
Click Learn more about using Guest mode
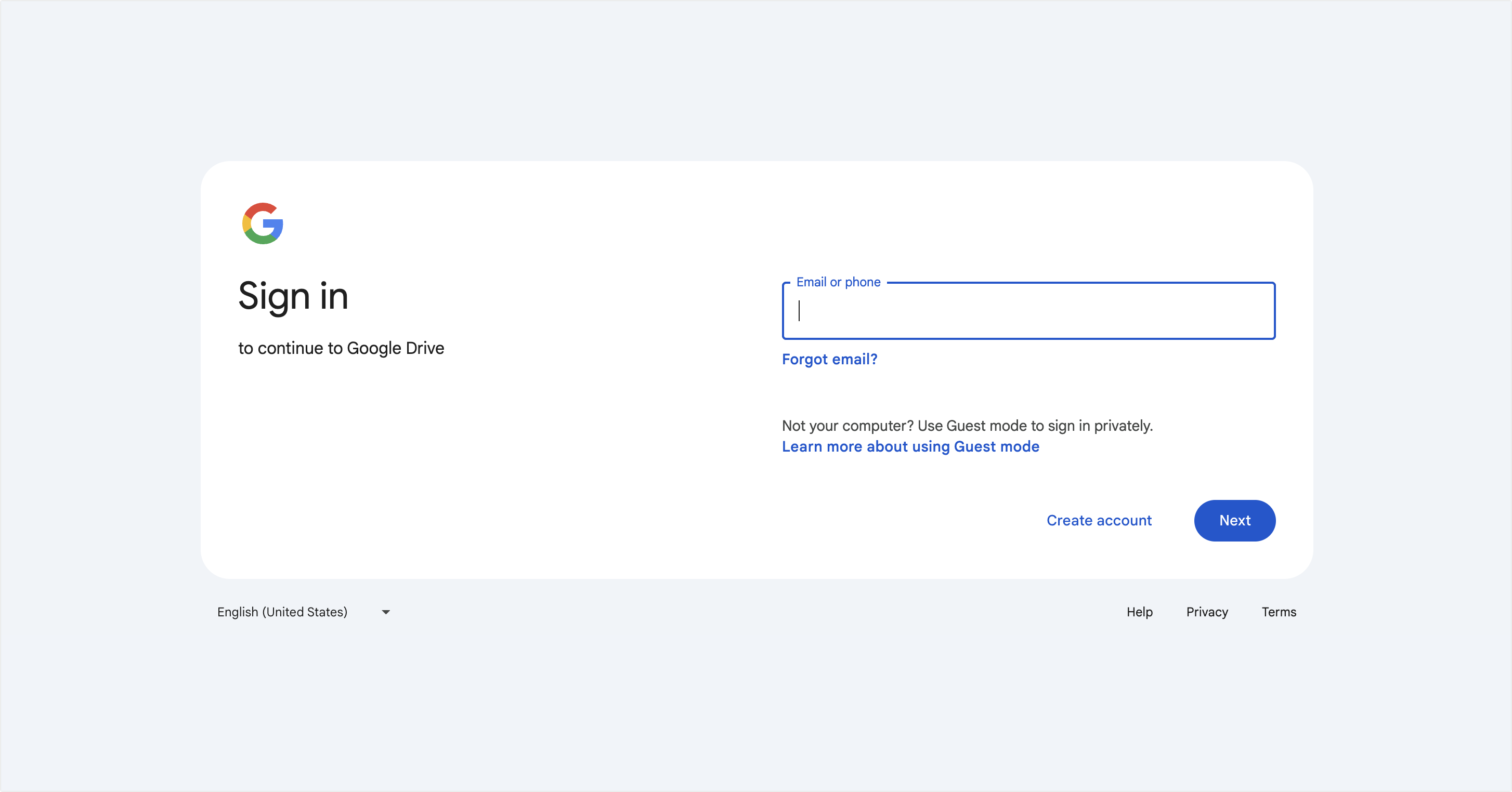pyautogui.click(x=910, y=446)
